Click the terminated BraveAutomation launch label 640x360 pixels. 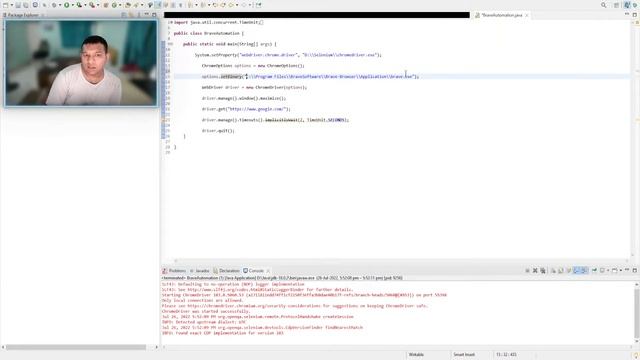point(282,278)
